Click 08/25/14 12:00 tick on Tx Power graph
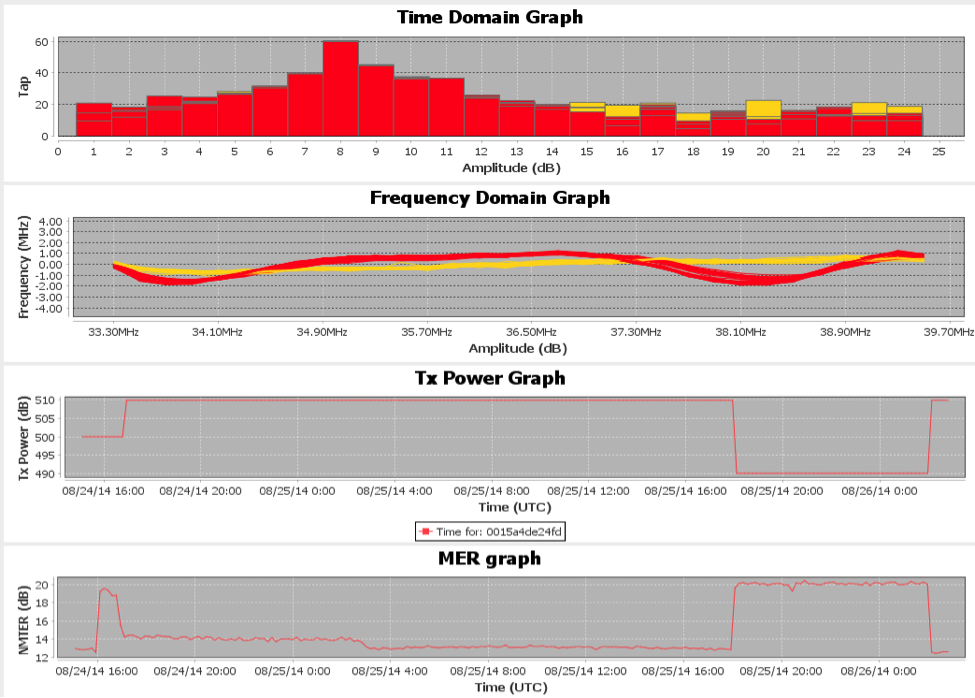Viewport: 975px width, 698px height. [x=594, y=491]
